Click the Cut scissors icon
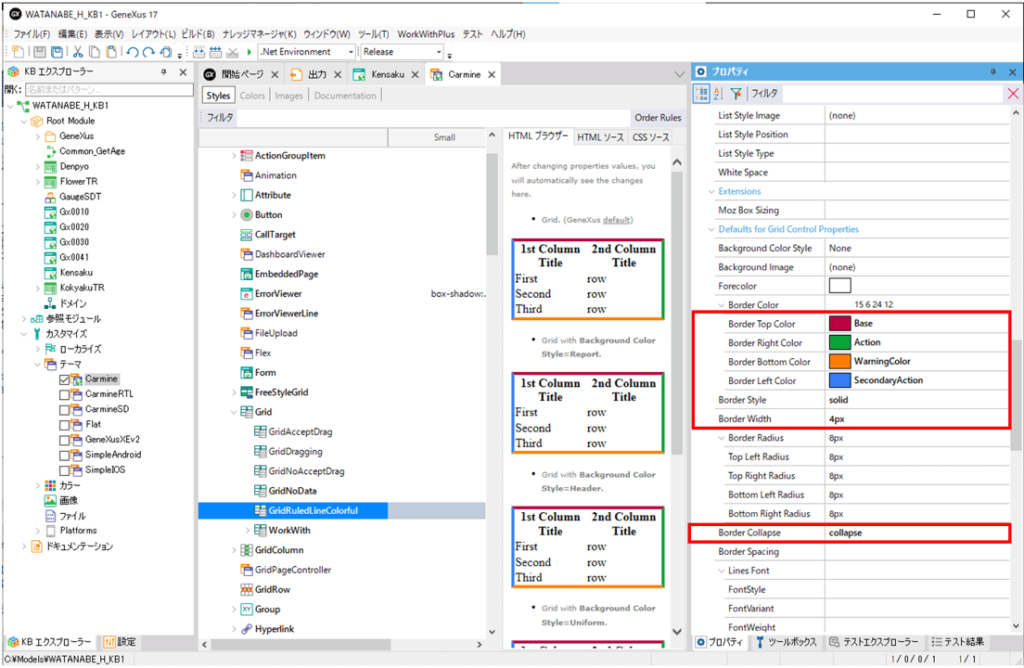The image size is (1024, 668). [78, 52]
